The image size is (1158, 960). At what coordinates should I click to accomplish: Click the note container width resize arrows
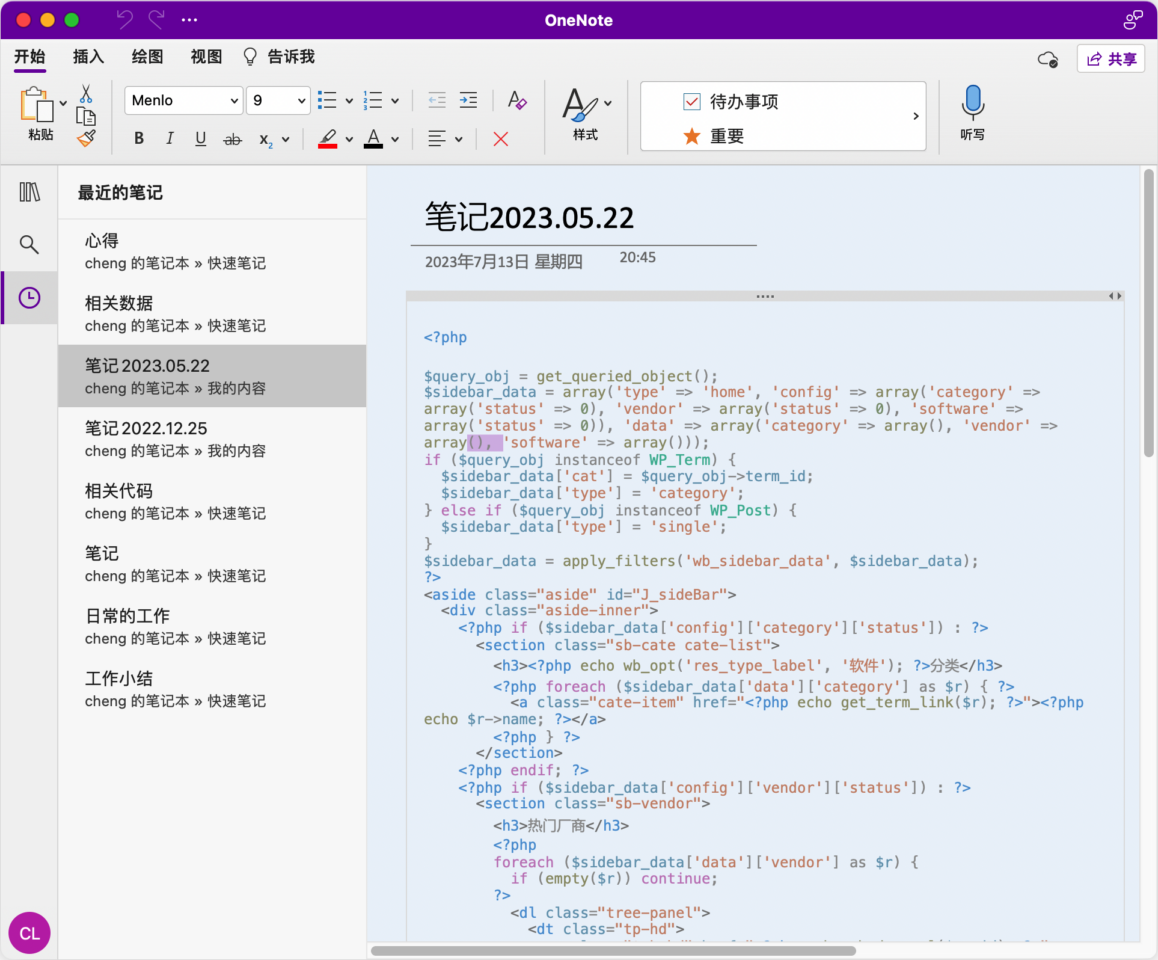pyautogui.click(x=1115, y=296)
